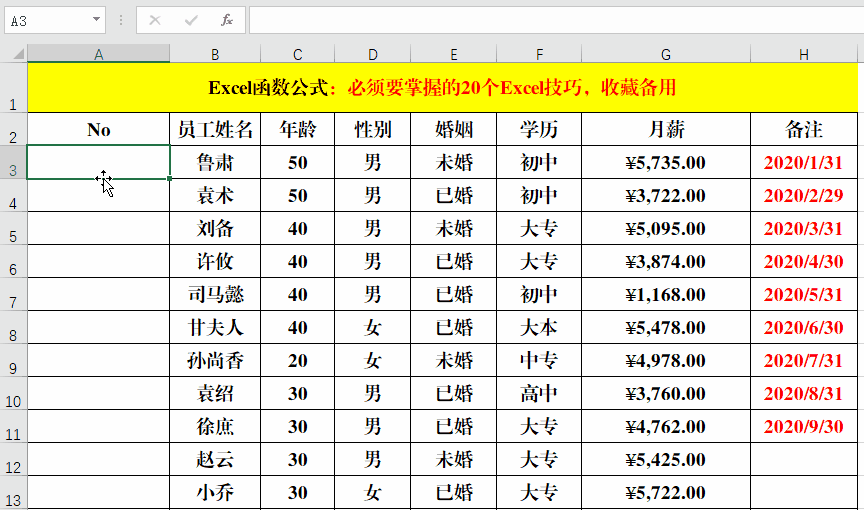Click the Enter checkmark formula bar icon
The height and width of the screenshot is (510, 864).
pyautogui.click(x=191, y=21)
